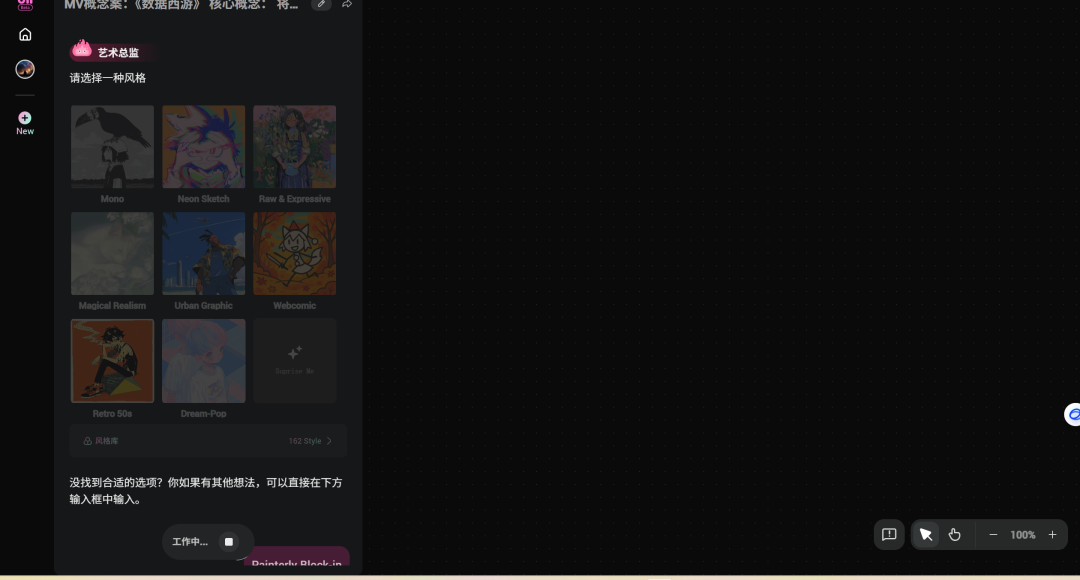Screen dimensions: 1080x580
Task: Click the Dream-Pop label text
Action: (x=203, y=414)
